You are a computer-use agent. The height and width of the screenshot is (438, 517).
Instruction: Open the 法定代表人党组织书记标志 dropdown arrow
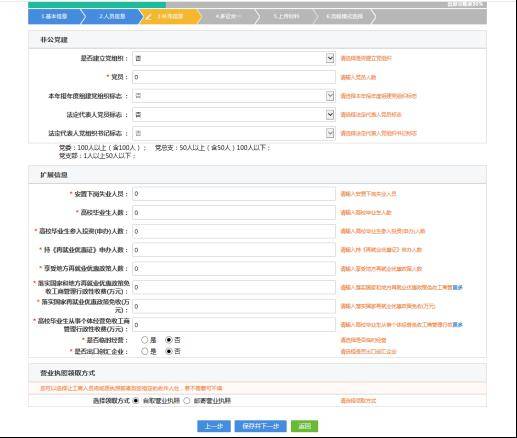point(330,133)
